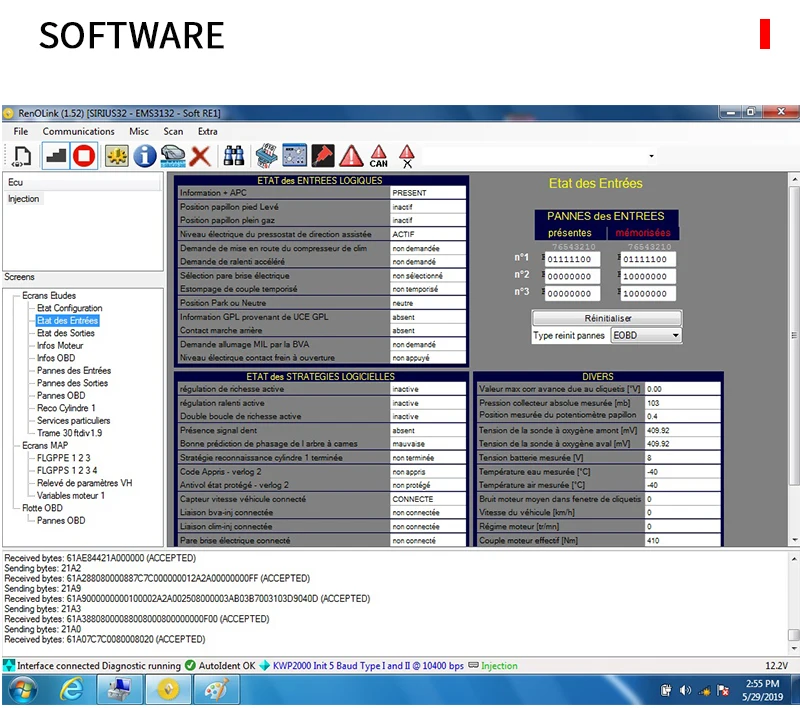800x708 pixels.
Task: Click présentes n°1 fault field 01111100
Action: 572,259
